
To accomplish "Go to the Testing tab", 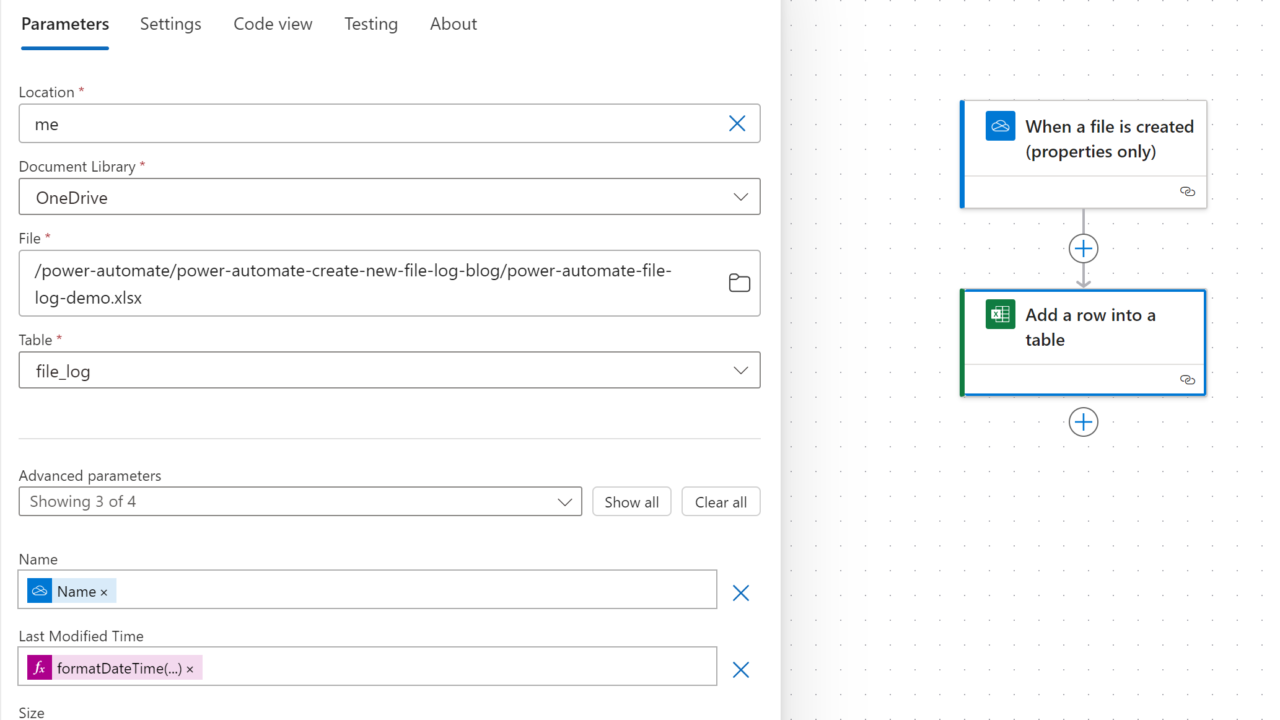I will coord(371,24).
